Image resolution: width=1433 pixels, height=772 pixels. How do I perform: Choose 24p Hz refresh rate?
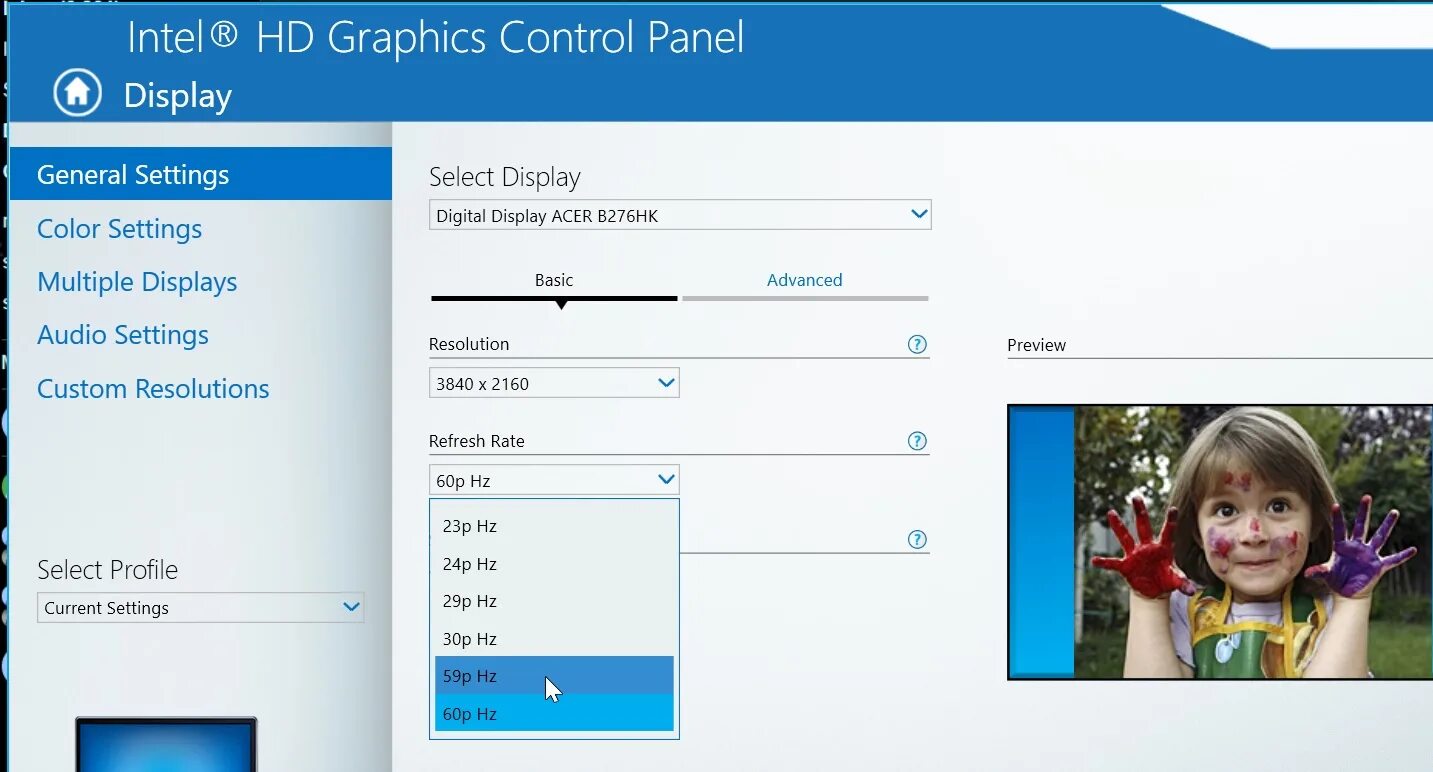pos(554,564)
